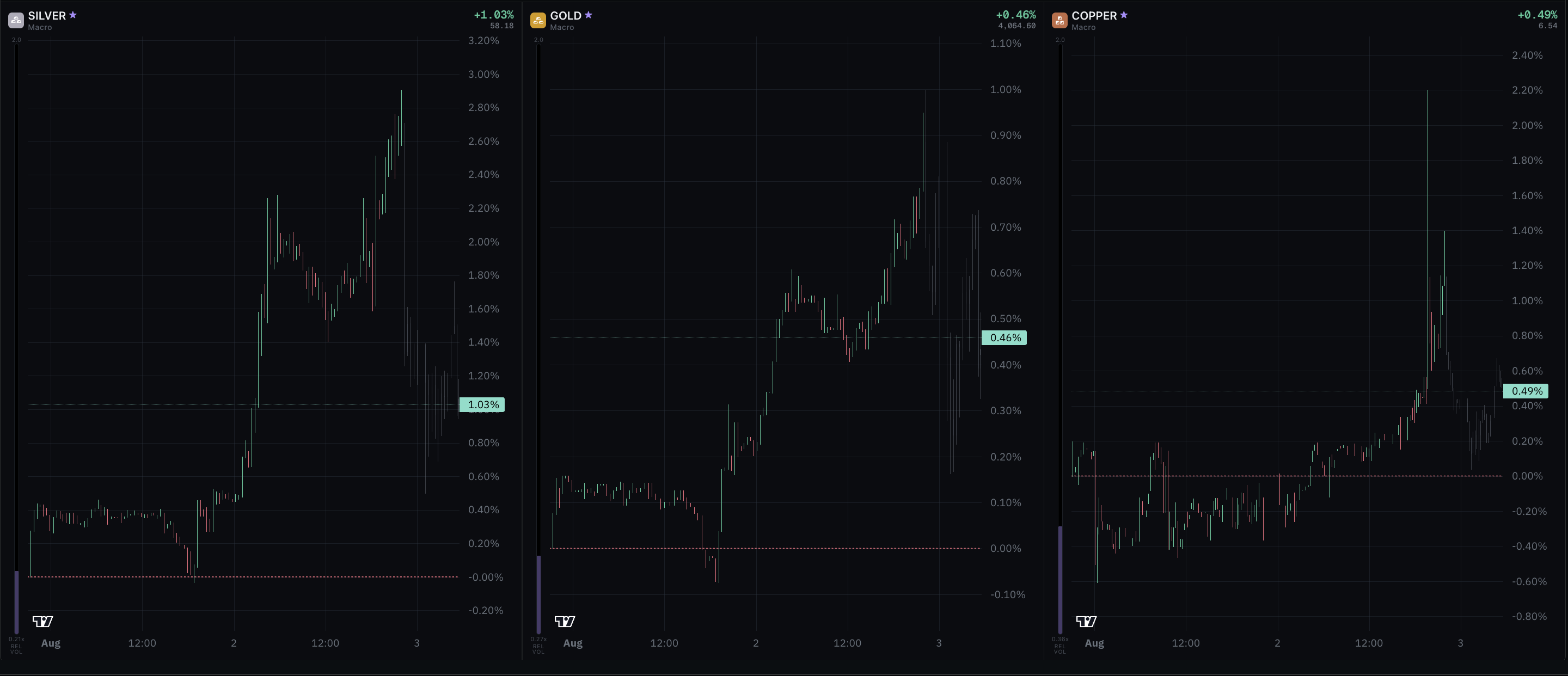Toggle the favorite star next to SILVER
Image resolution: width=1568 pixels, height=676 pixels.
coord(73,15)
